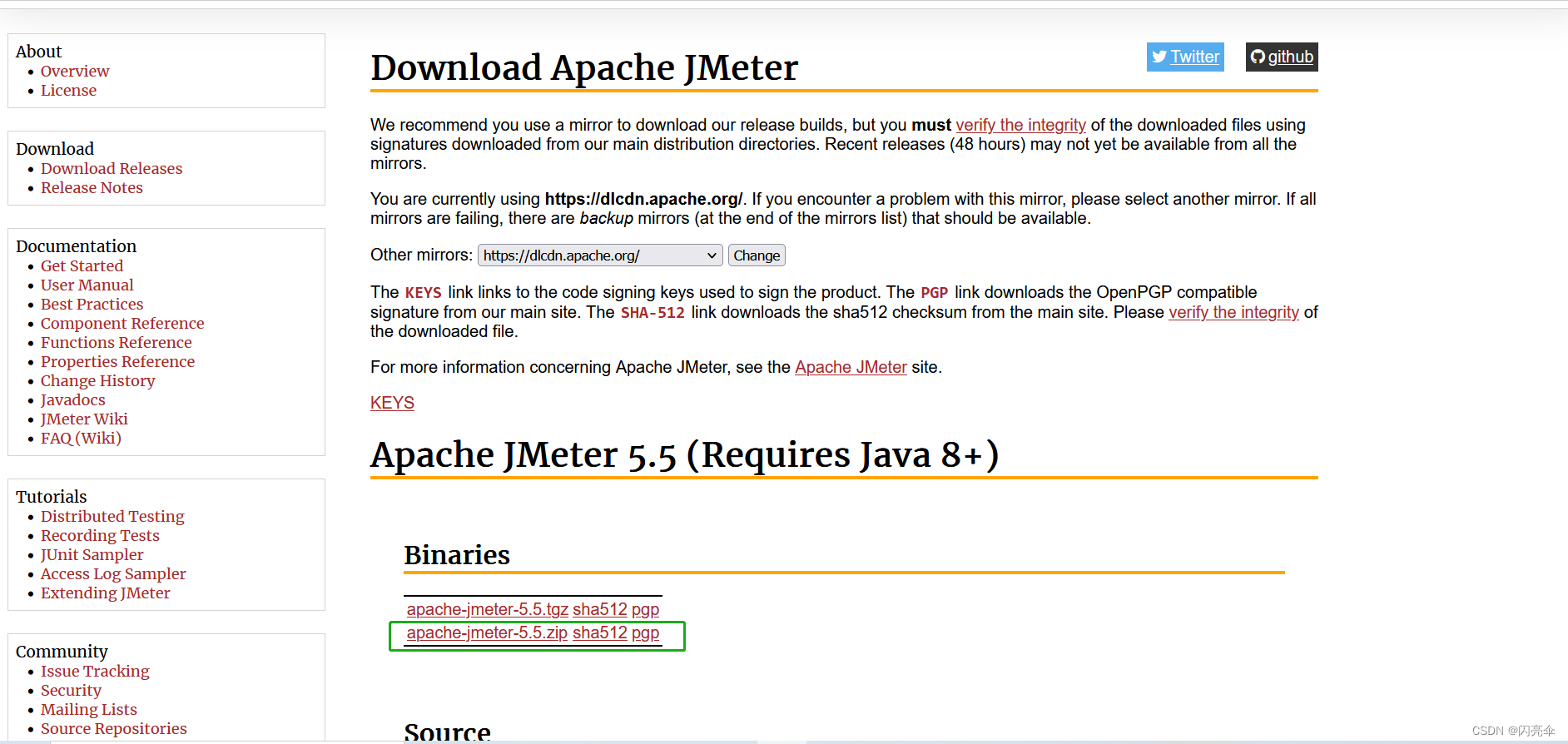Click the github link text

click(x=1290, y=57)
